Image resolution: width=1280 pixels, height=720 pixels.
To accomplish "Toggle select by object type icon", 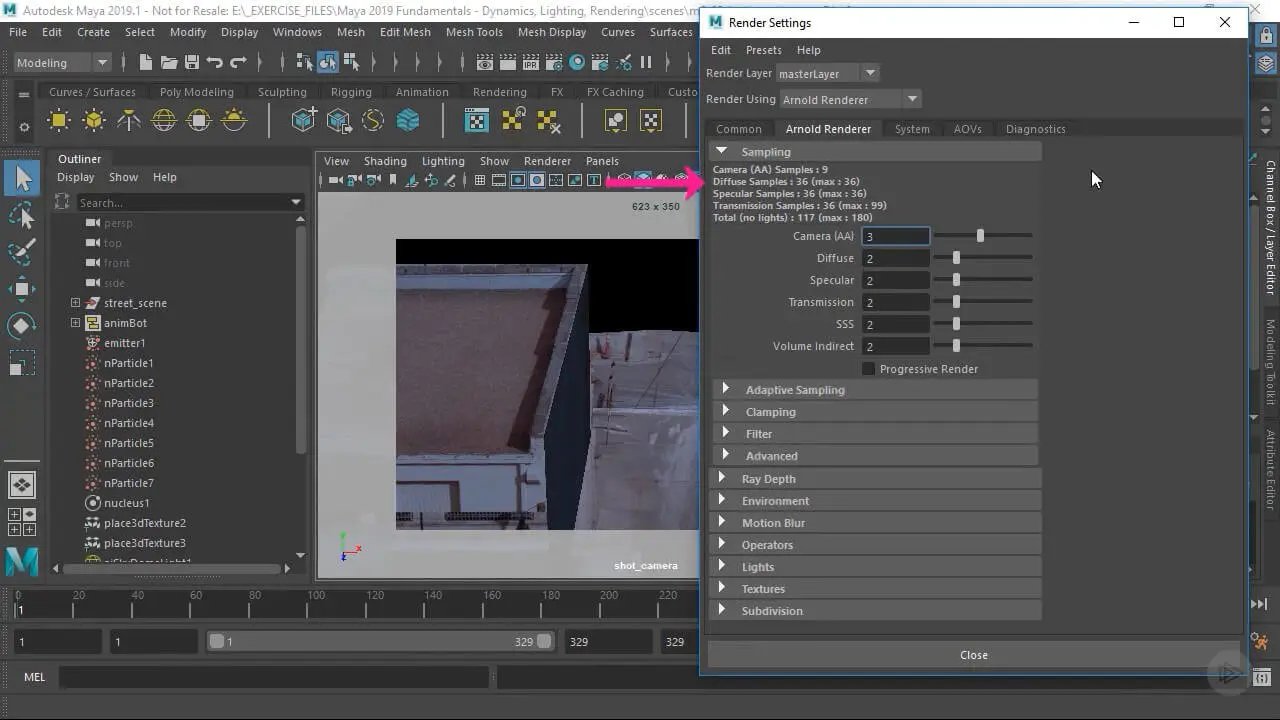I will coord(328,62).
